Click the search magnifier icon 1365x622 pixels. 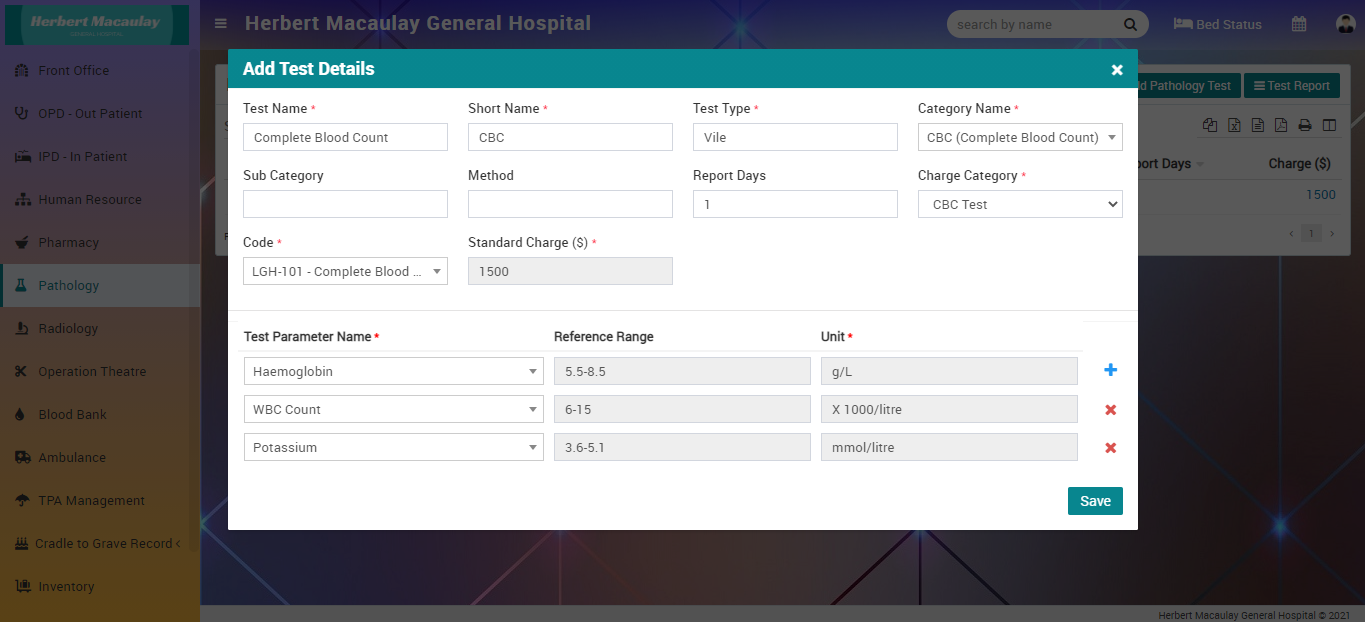tap(1130, 24)
